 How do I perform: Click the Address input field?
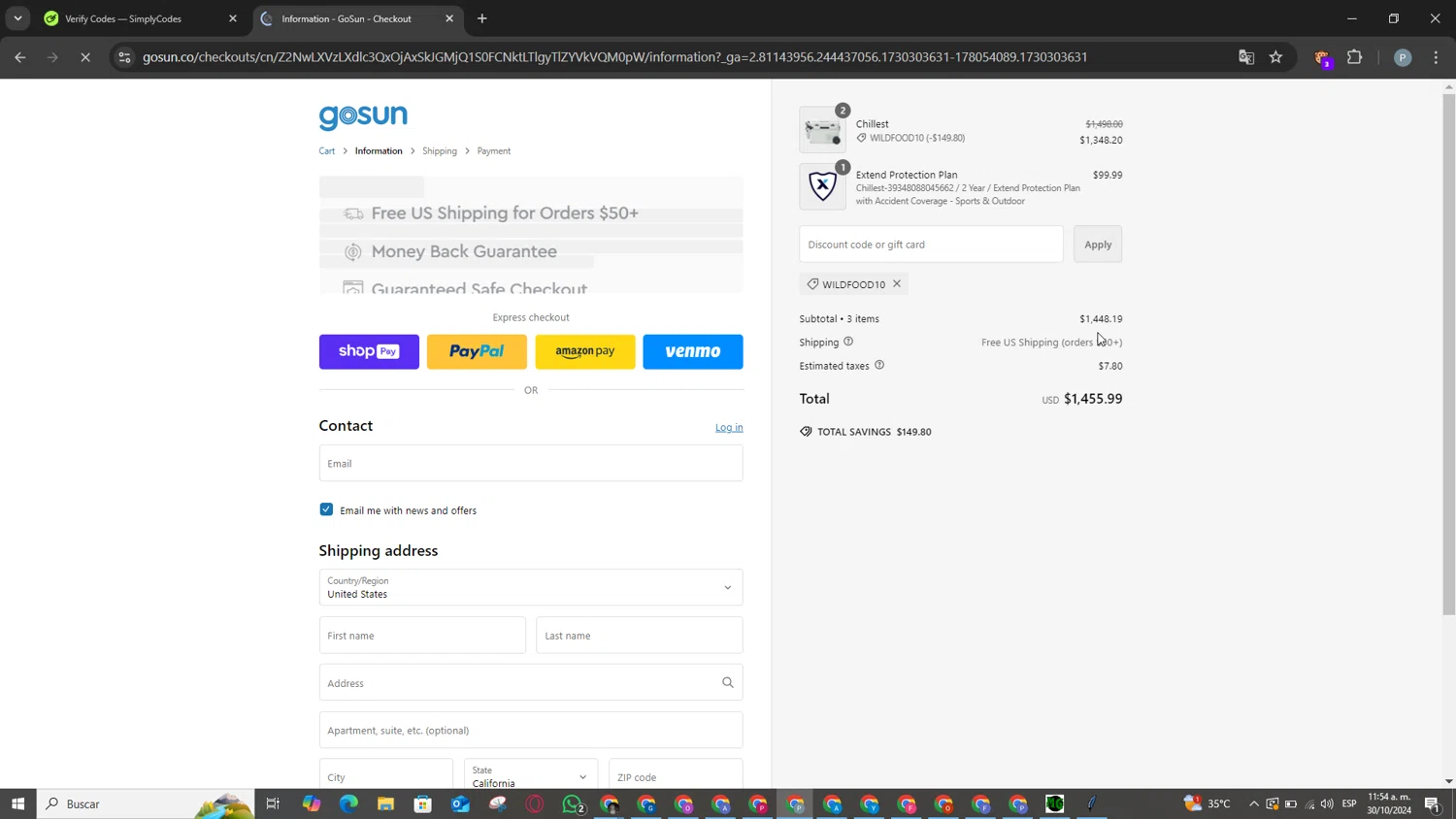pyautogui.click(x=531, y=683)
